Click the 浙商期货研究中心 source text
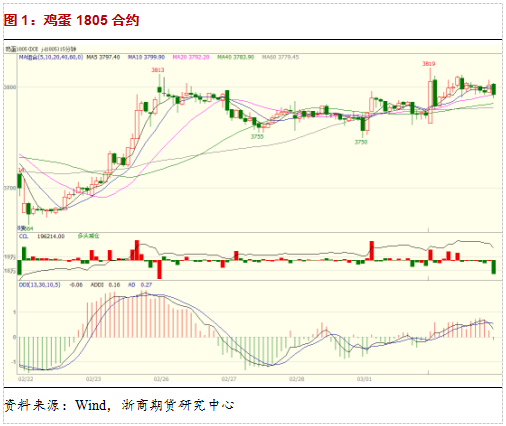 178,406
